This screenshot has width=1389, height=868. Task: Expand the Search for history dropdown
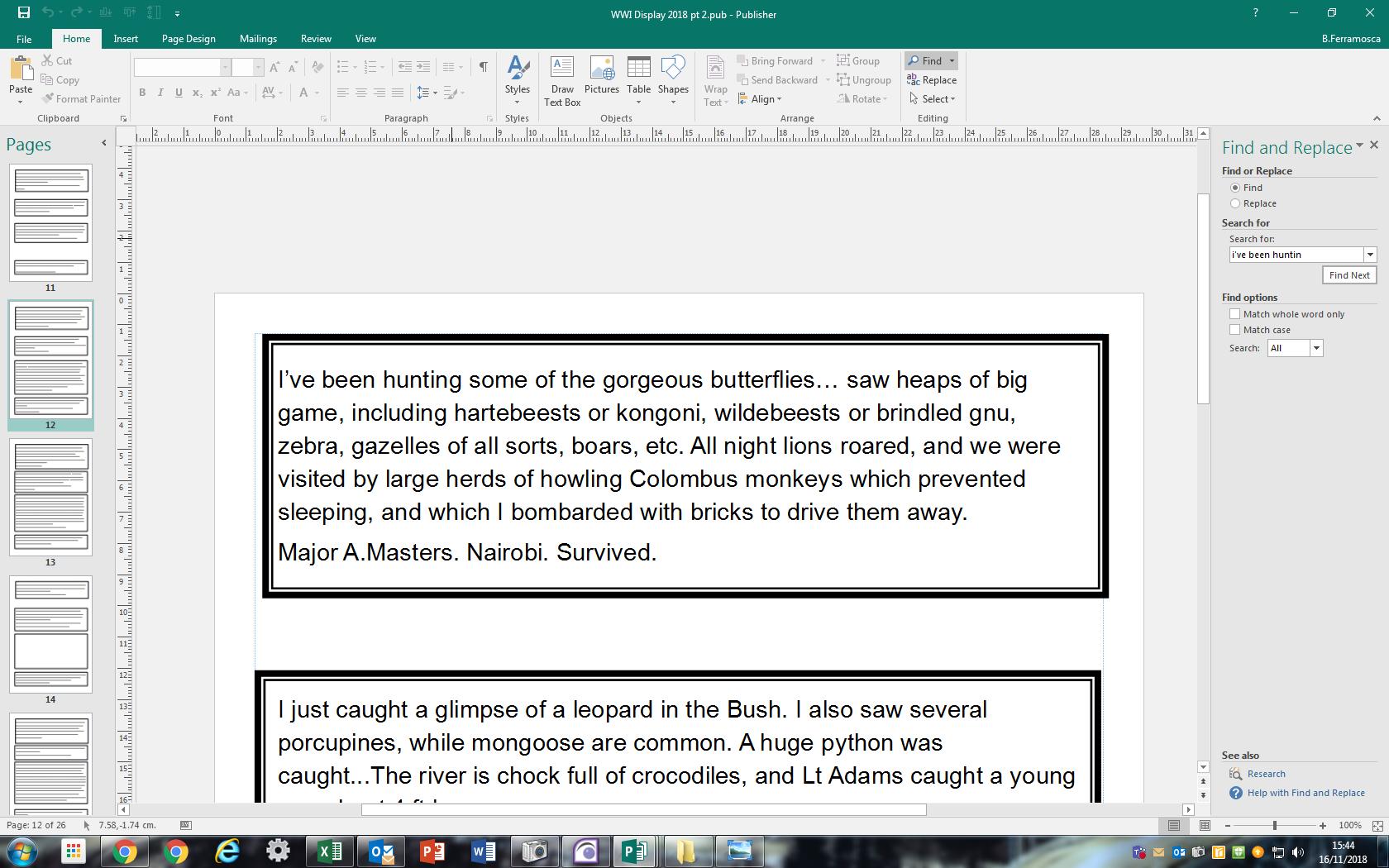[x=1370, y=255]
